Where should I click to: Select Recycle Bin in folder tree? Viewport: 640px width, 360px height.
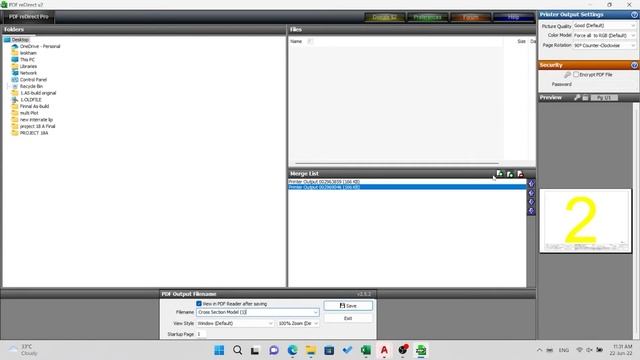coord(31,87)
